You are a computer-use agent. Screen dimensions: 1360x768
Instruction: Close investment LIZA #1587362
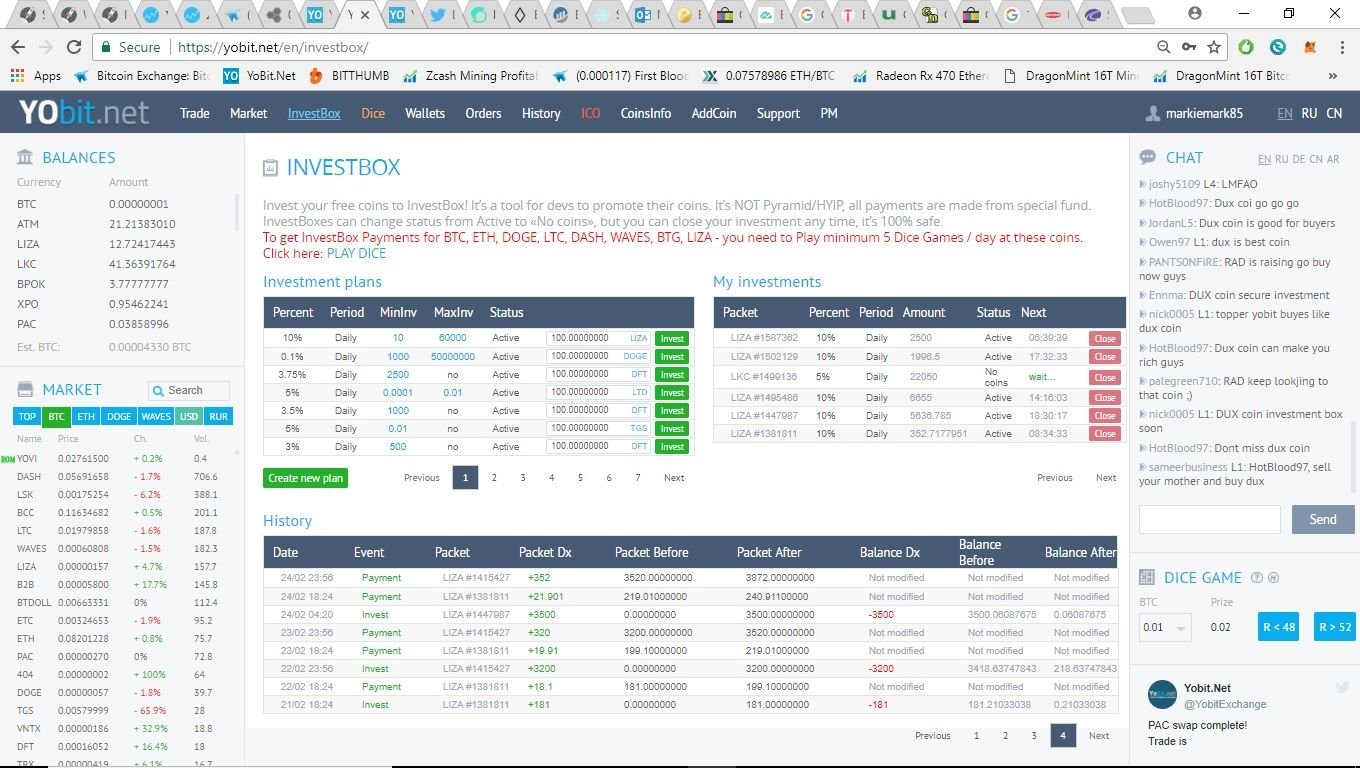click(x=1104, y=338)
